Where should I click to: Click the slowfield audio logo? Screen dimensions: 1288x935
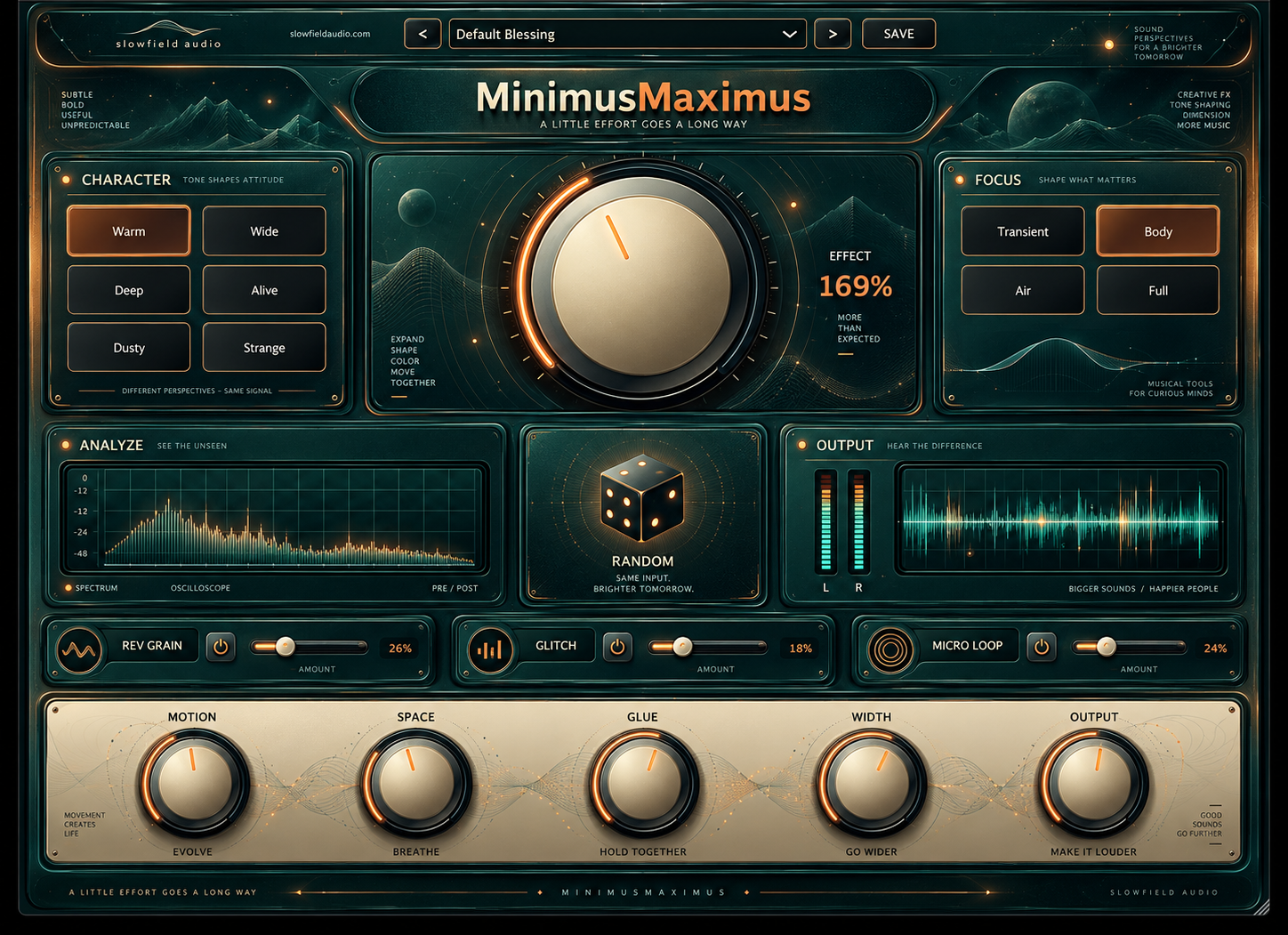point(169,36)
